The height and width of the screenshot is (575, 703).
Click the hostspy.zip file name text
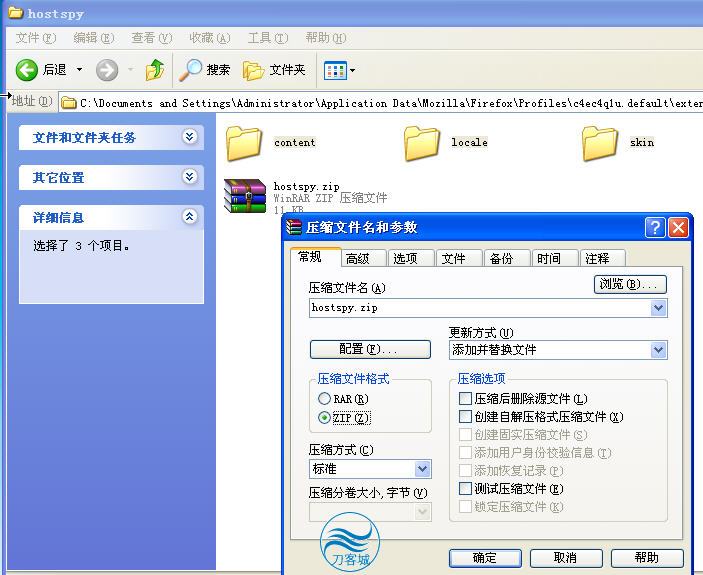(x=307, y=186)
